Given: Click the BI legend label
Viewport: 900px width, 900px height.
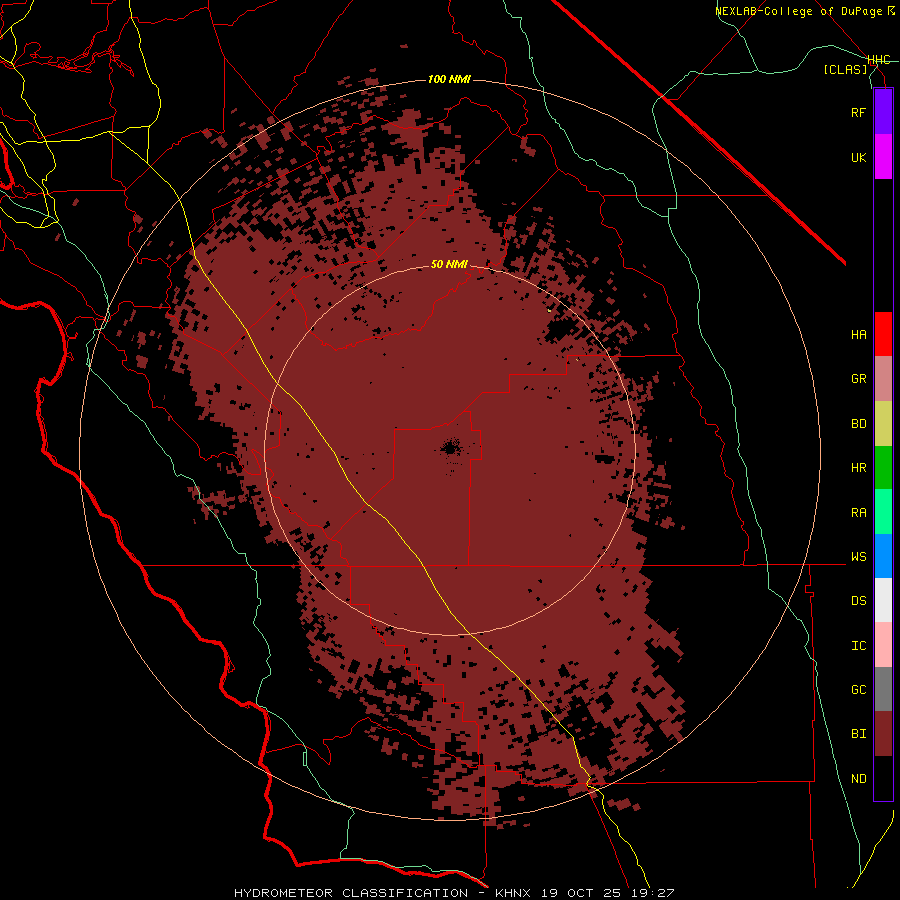Looking at the screenshot, I should 858,734.
